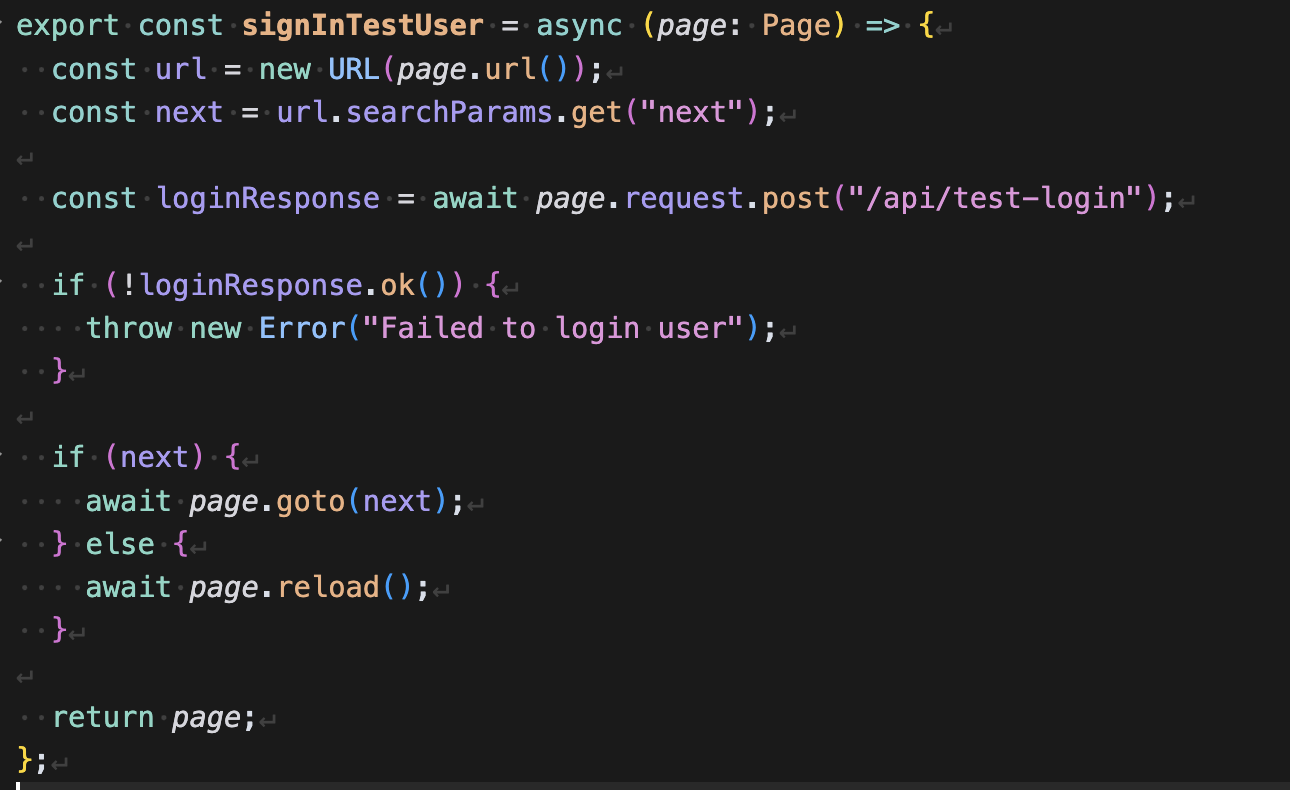1290x790 pixels.
Task: Click the signInTestUser function name
Action: tap(362, 25)
